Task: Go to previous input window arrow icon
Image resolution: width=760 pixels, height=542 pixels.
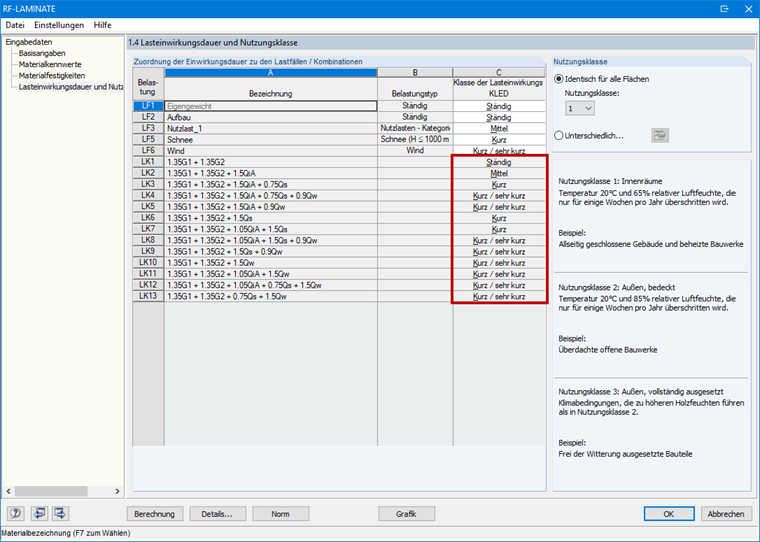Action: click(39, 513)
